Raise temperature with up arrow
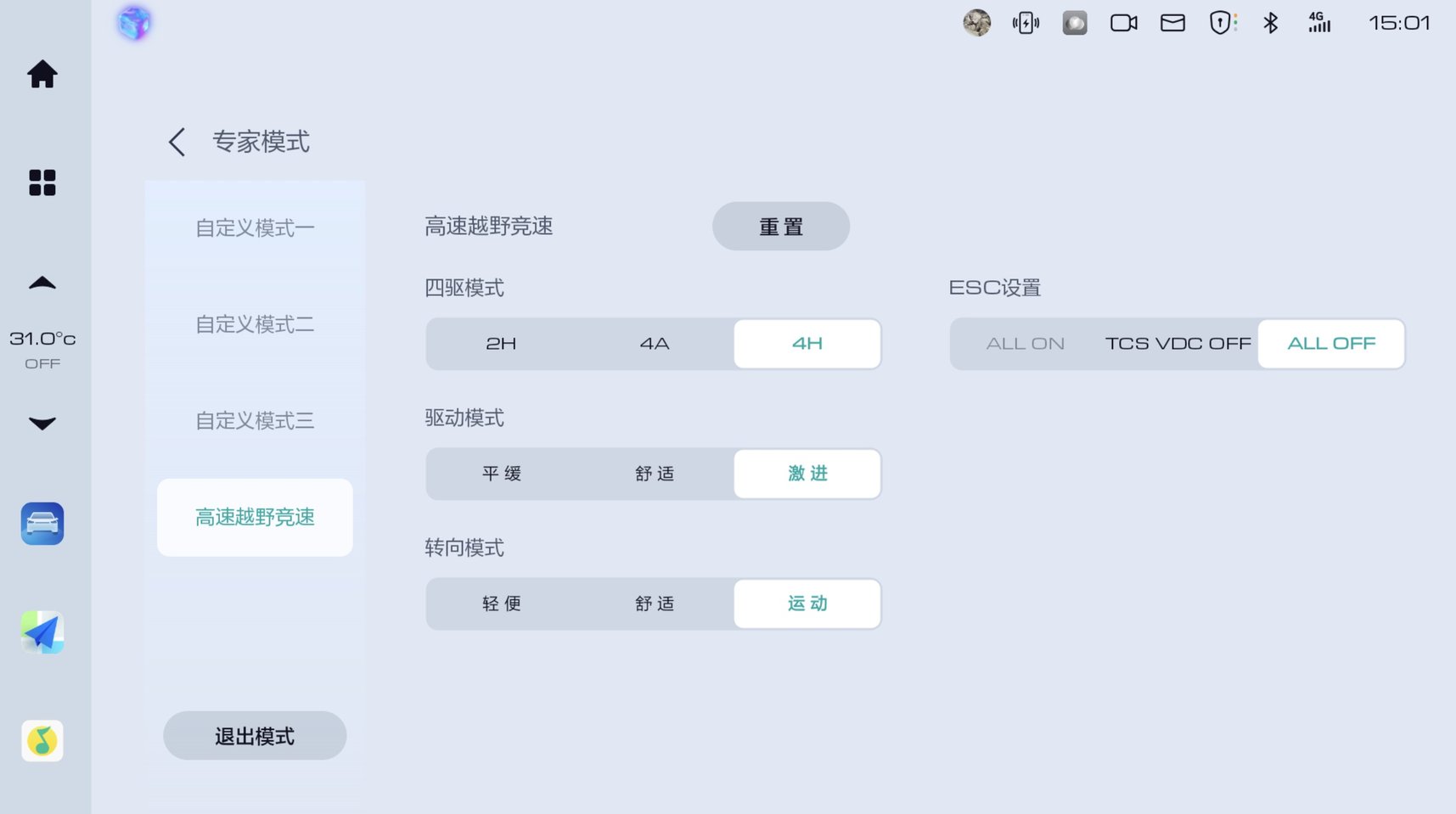Viewport: 1456px width, 814px height. [x=42, y=283]
